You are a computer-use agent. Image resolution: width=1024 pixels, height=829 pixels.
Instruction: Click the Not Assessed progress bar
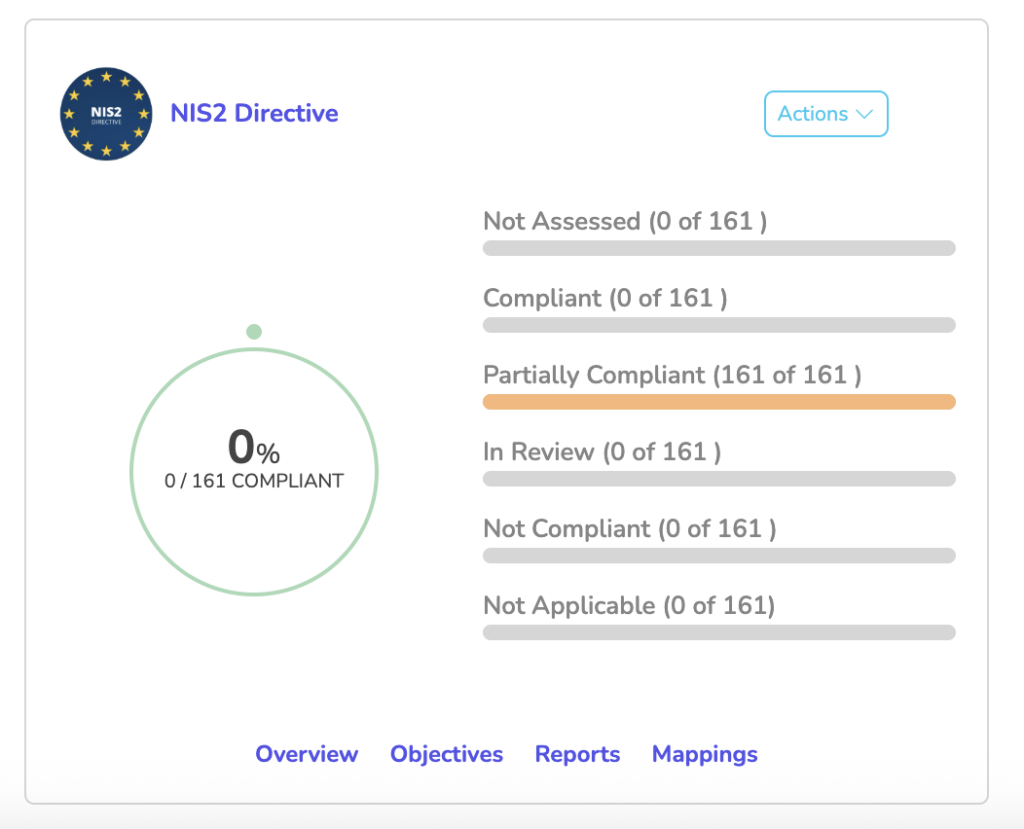pyautogui.click(x=719, y=248)
